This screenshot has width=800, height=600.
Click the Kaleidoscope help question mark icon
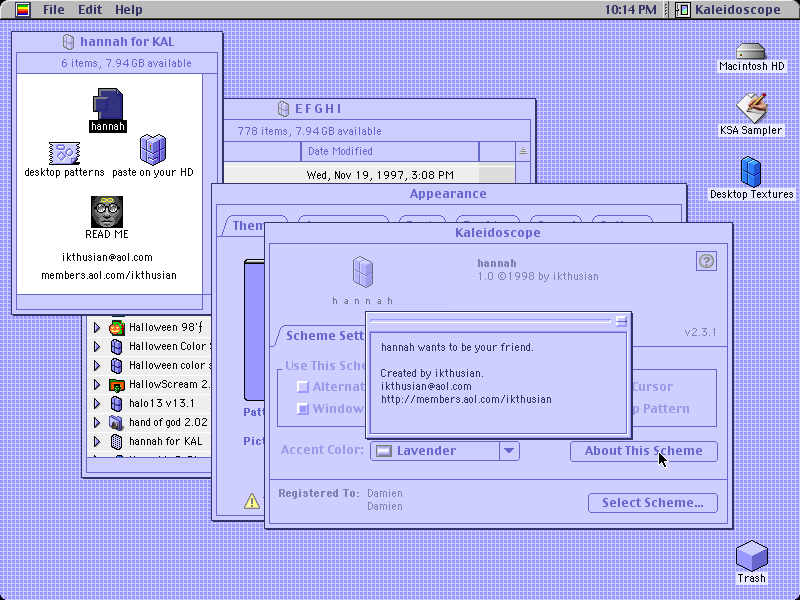click(x=706, y=261)
